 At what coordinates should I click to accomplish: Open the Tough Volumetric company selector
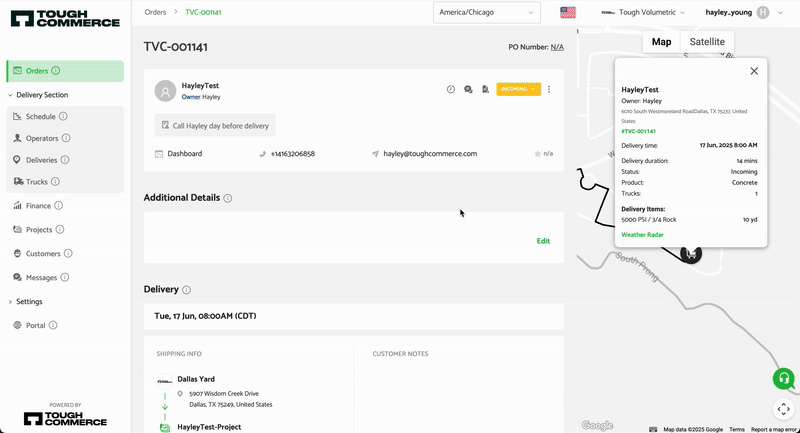point(643,13)
